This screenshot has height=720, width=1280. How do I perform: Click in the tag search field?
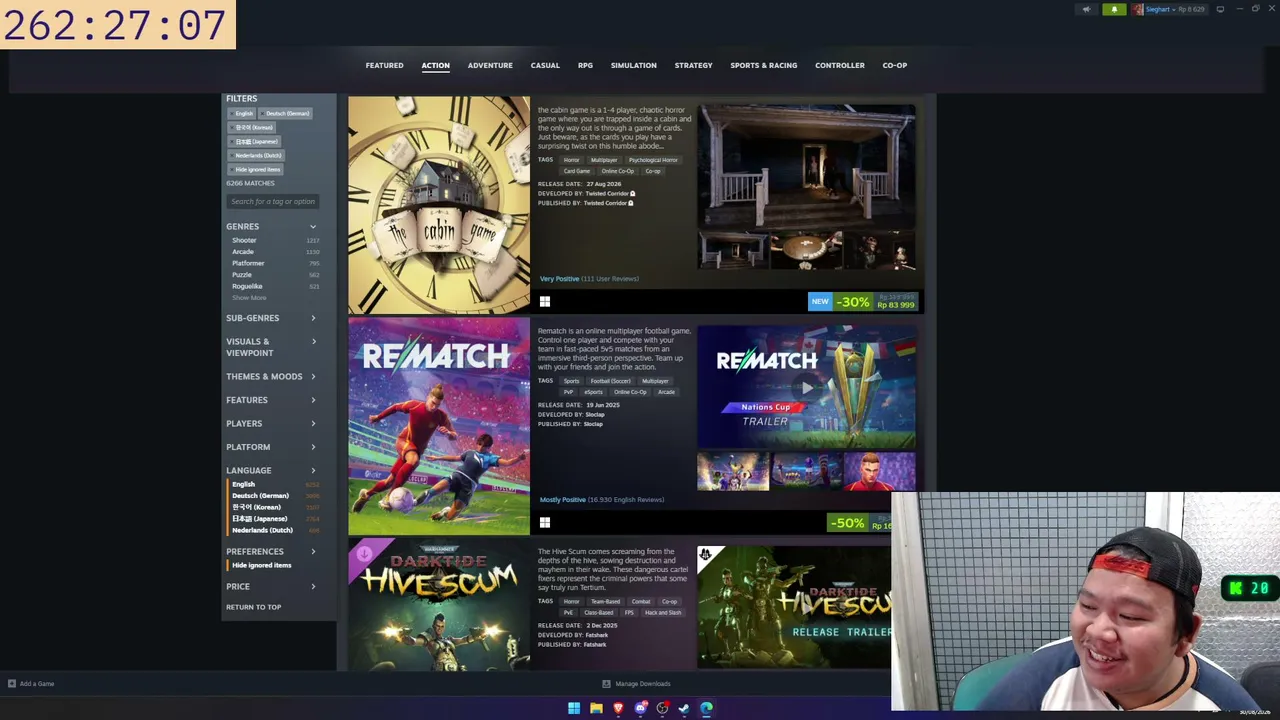(x=272, y=202)
